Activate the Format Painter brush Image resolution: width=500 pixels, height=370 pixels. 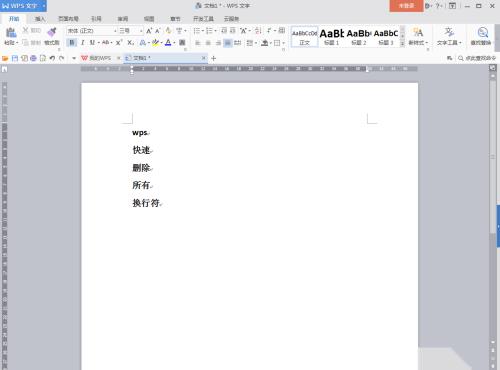coord(52,33)
